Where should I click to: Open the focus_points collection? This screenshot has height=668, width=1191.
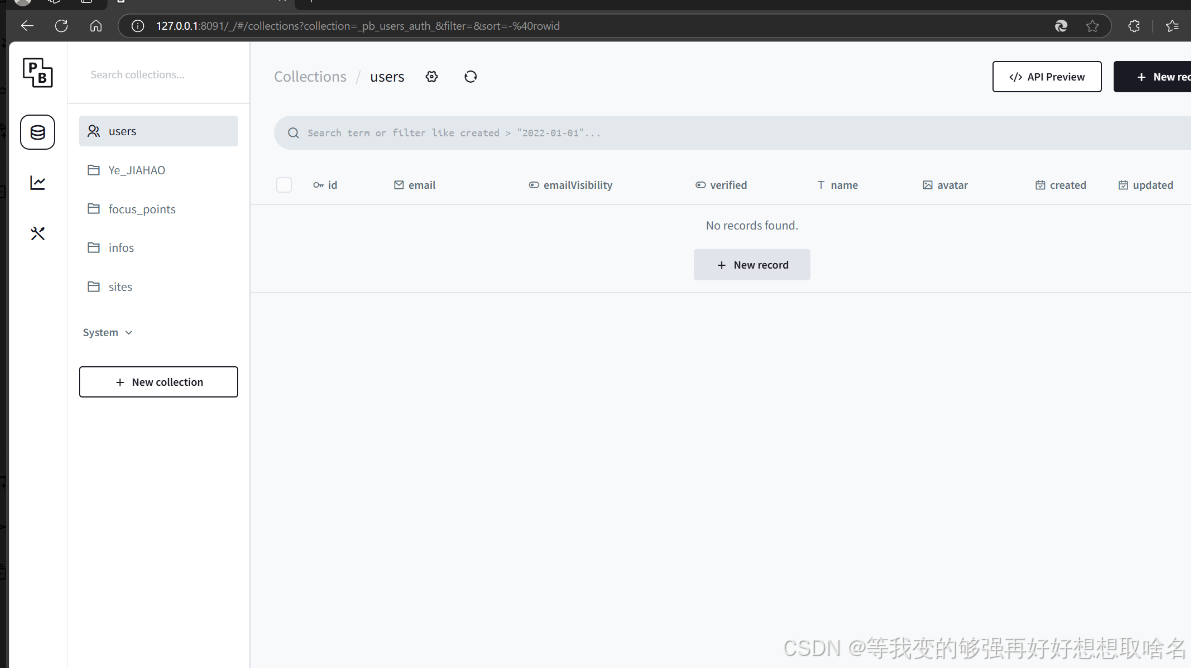(158, 208)
